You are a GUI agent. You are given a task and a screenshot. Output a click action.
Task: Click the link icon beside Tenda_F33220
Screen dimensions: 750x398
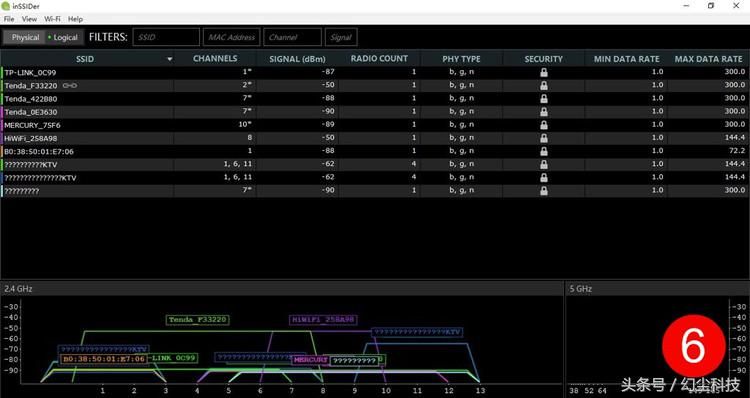70,86
